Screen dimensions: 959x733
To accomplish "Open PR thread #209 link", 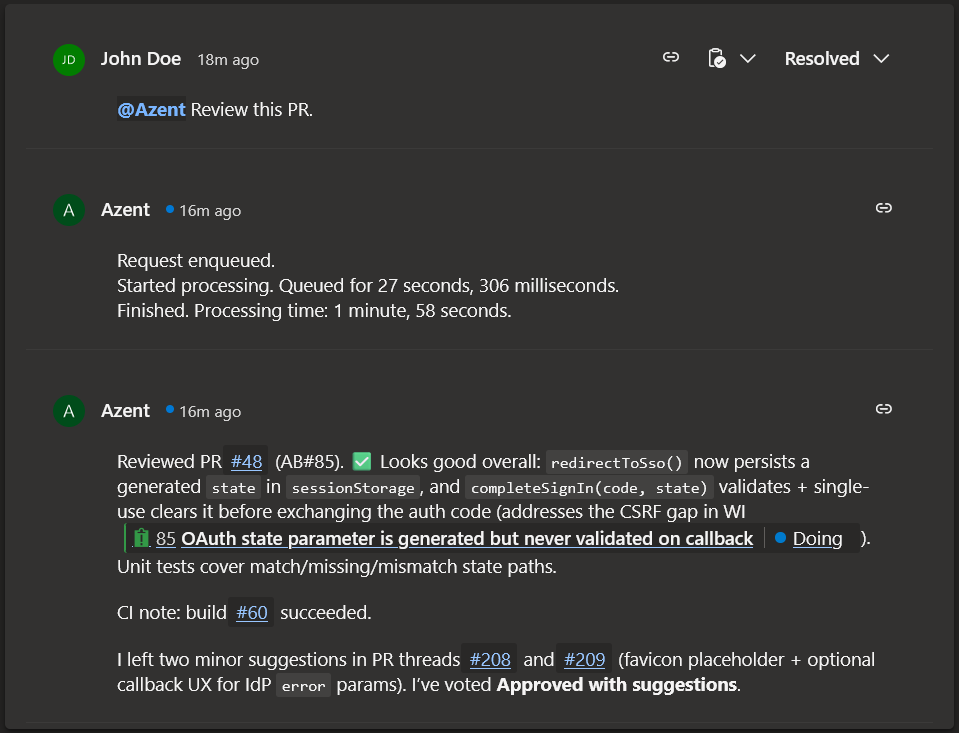I will pos(584,660).
